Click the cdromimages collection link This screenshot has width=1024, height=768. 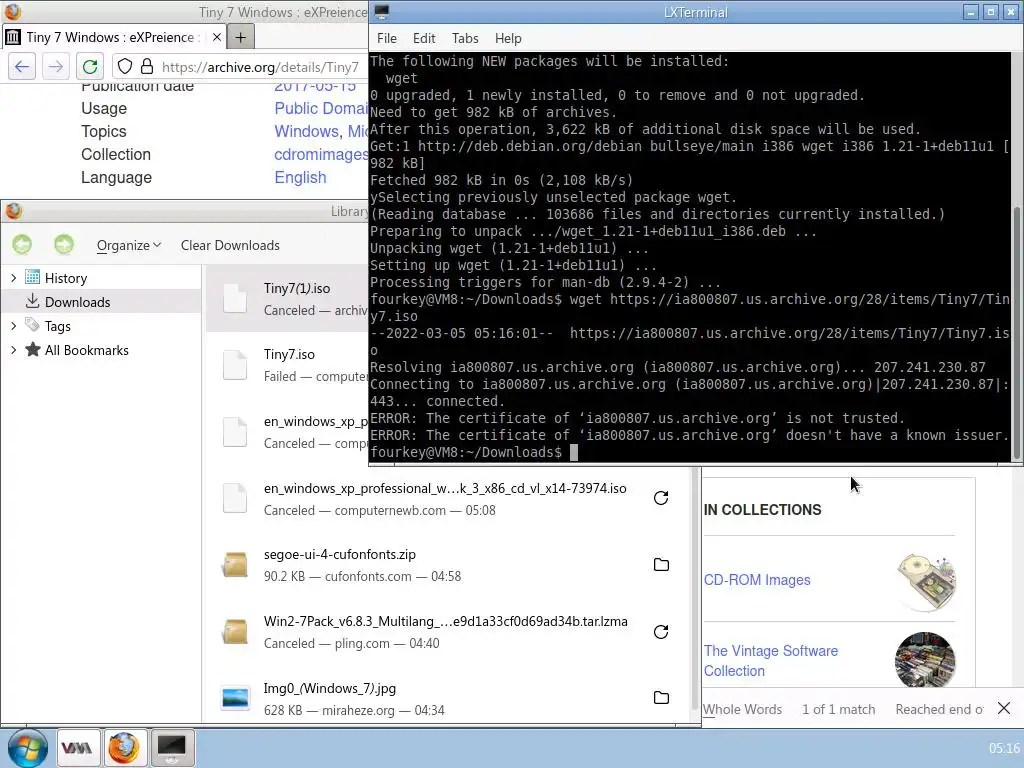coord(321,154)
